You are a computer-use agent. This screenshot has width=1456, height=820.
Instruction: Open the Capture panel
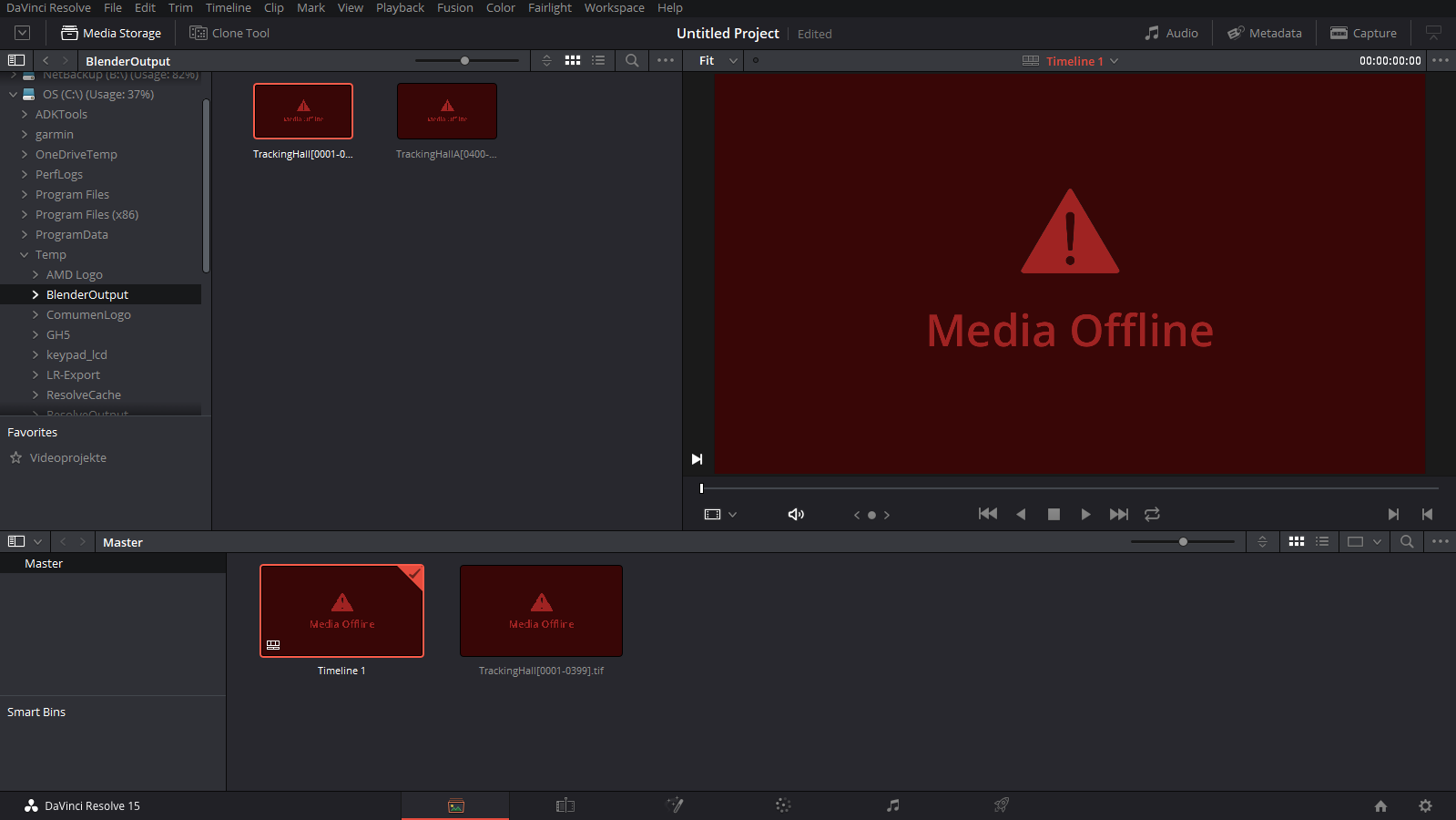(1363, 33)
